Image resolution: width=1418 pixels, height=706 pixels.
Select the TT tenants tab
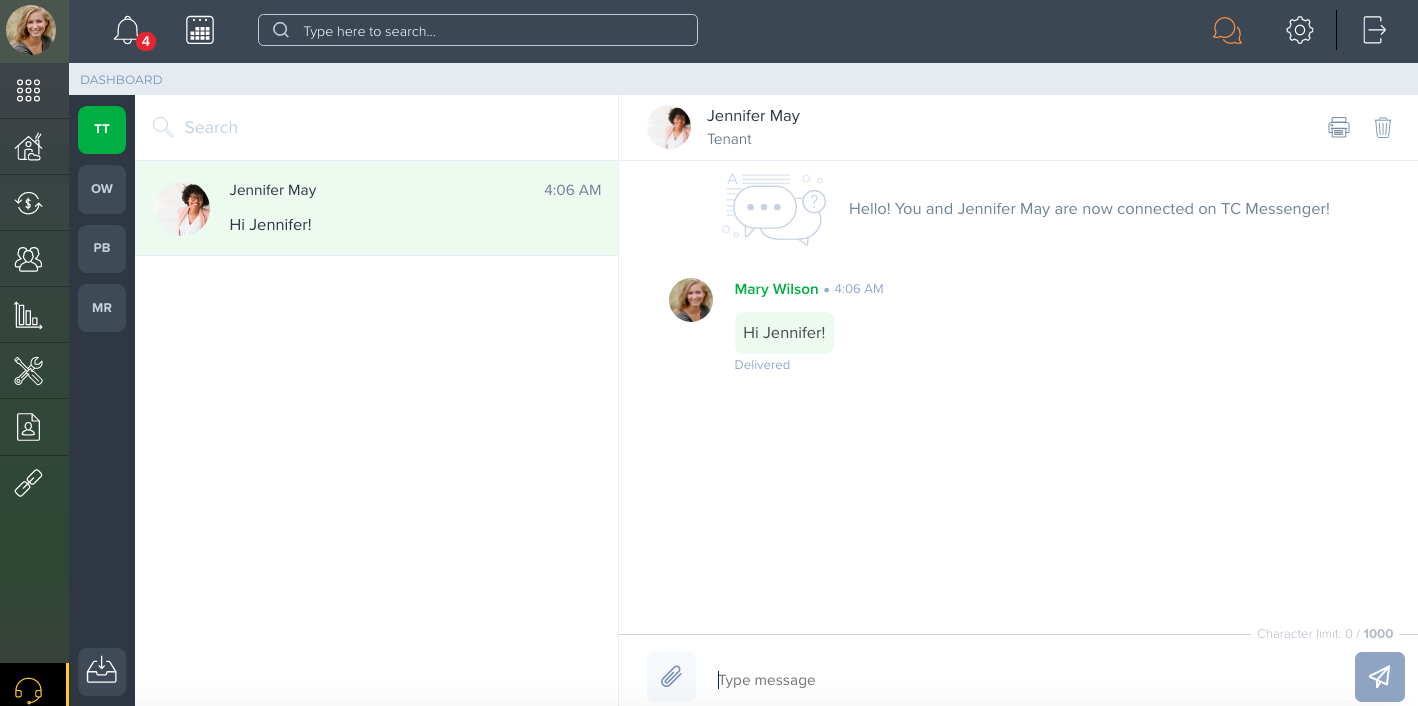[x=102, y=129]
